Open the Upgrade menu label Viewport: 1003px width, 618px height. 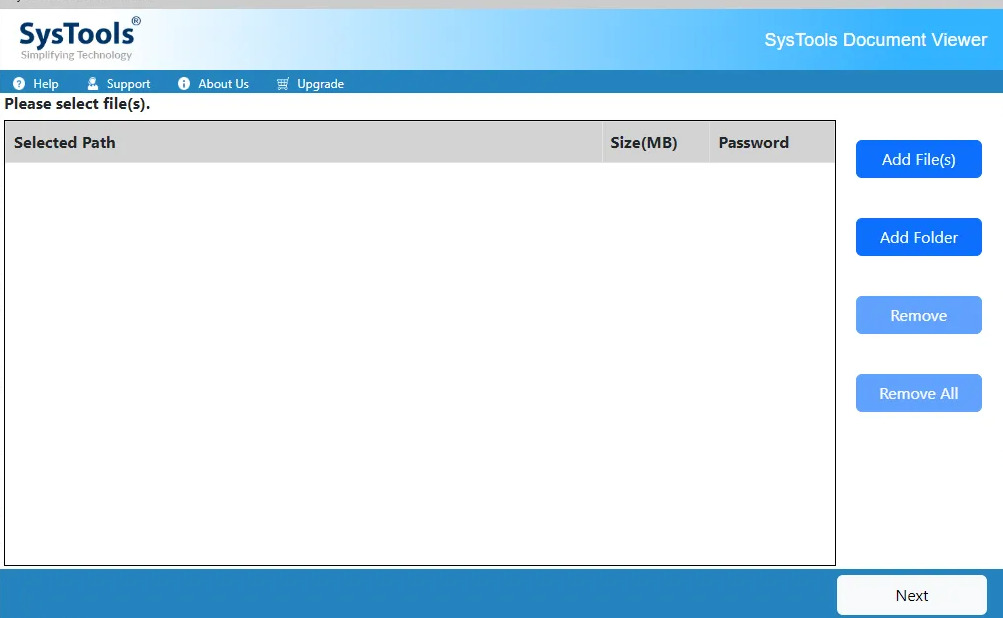point(320,84)
